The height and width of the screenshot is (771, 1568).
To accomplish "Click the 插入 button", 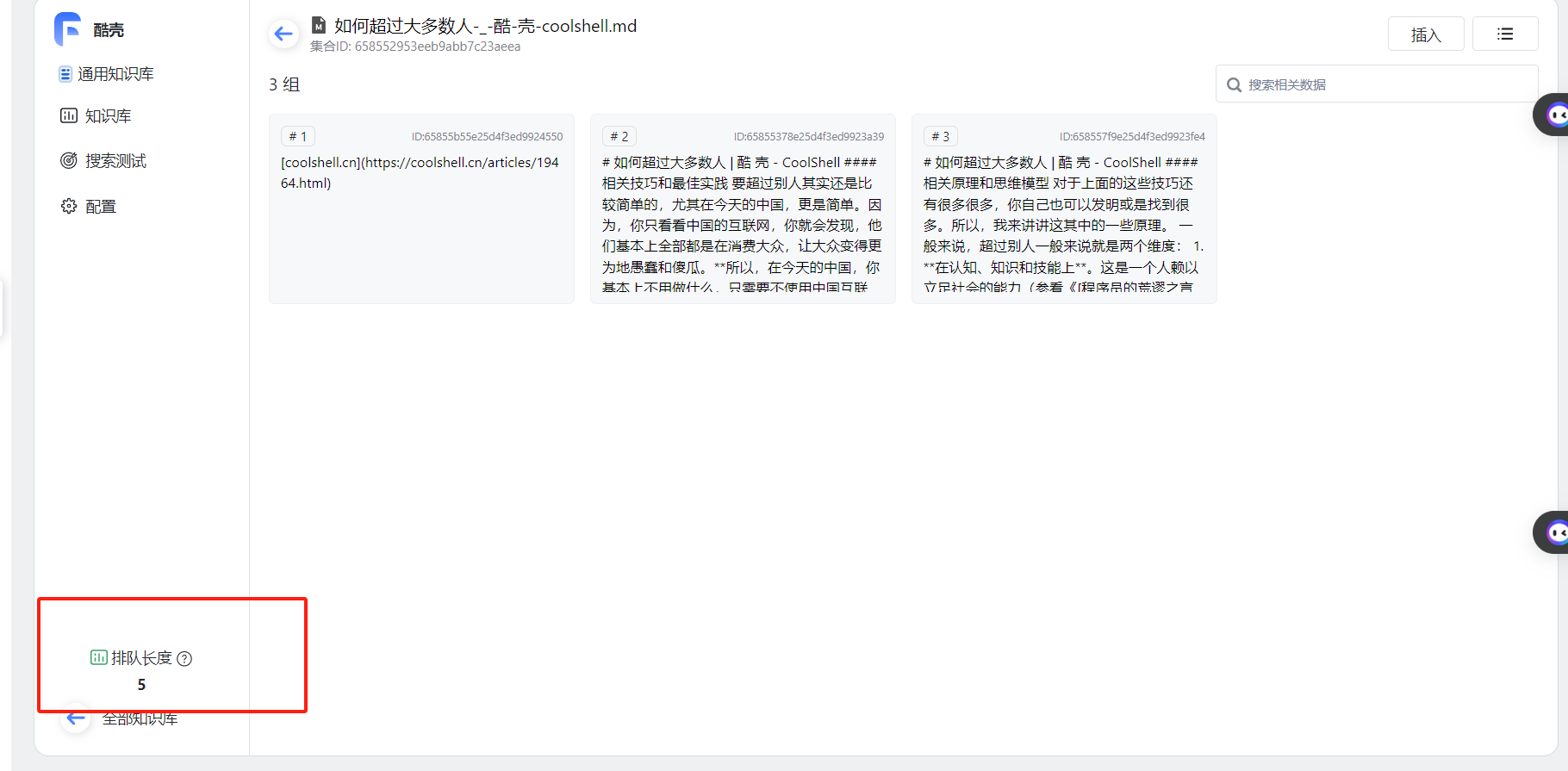I will point(1426,34).
